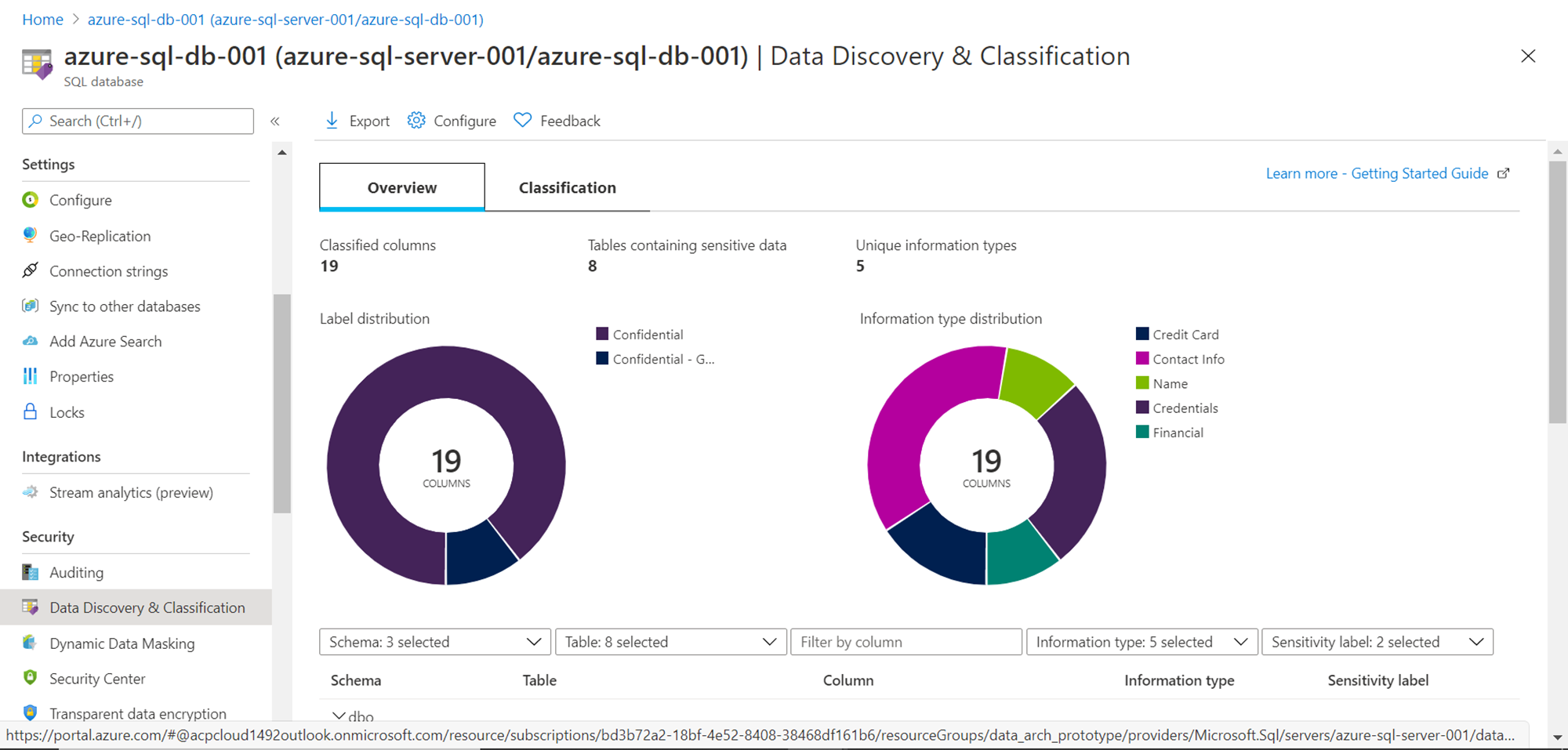Click the Security Center shield icon
The width and height of the screenshot is (1568, 750).
(30, 678)
